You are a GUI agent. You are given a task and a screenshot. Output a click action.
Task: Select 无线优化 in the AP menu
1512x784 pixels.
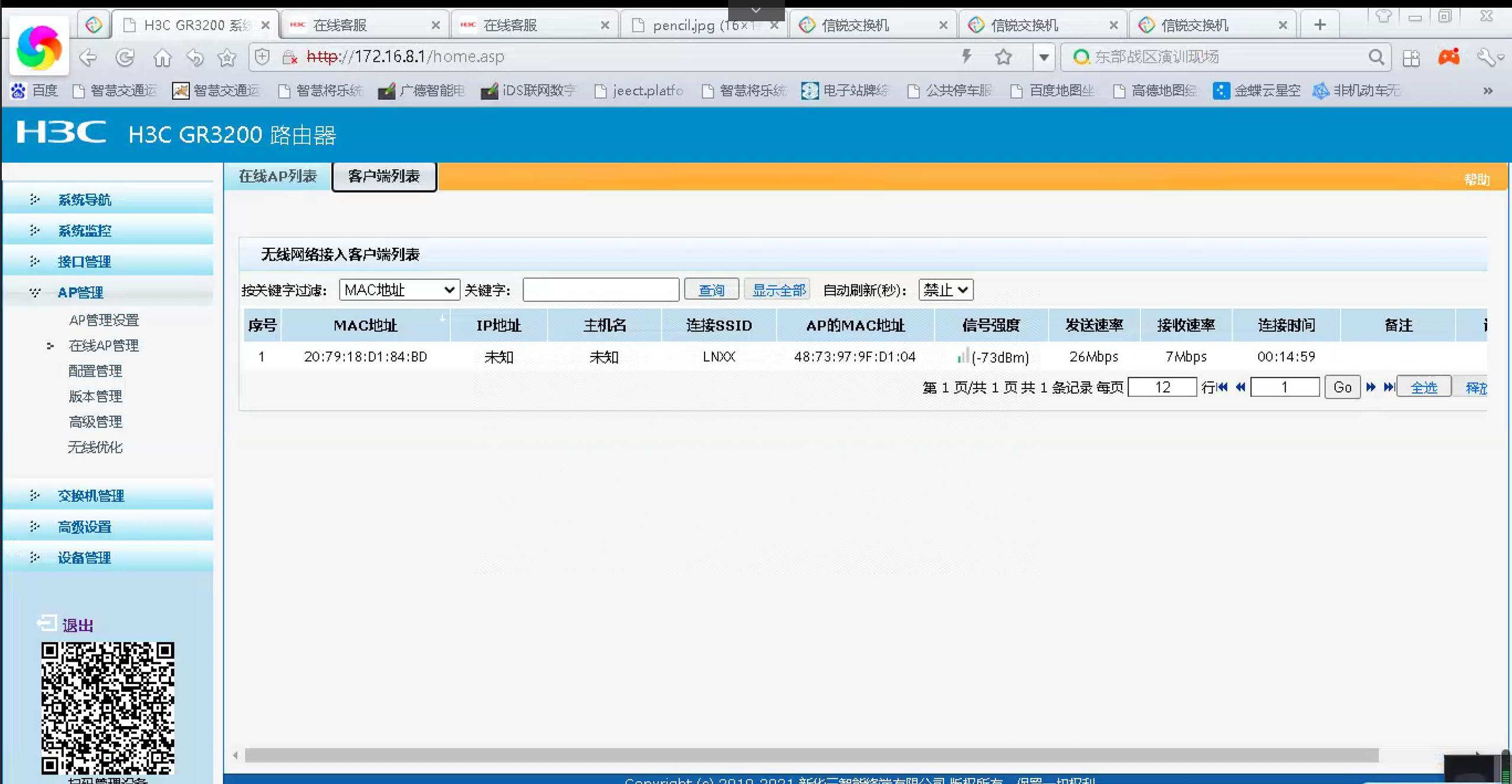point(95,447)
